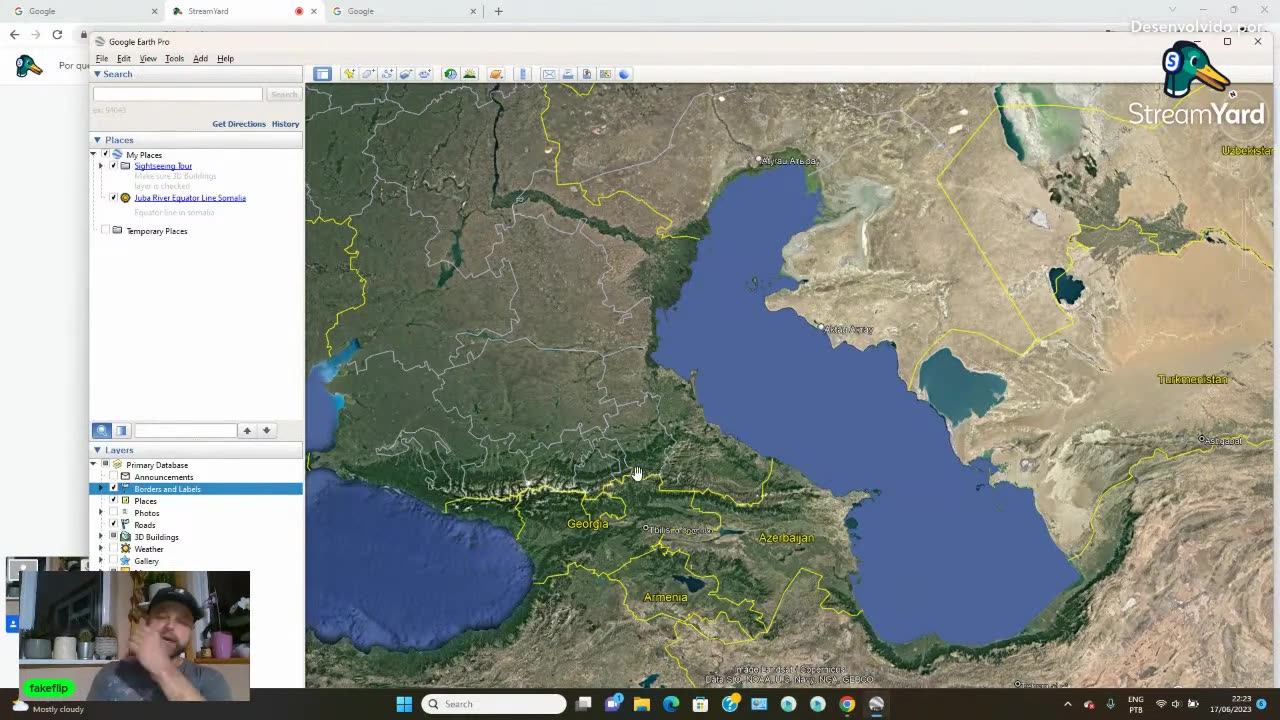
Task: Toggle the 3D Buildings layer checkbox
Action: (x=113, y=536)
